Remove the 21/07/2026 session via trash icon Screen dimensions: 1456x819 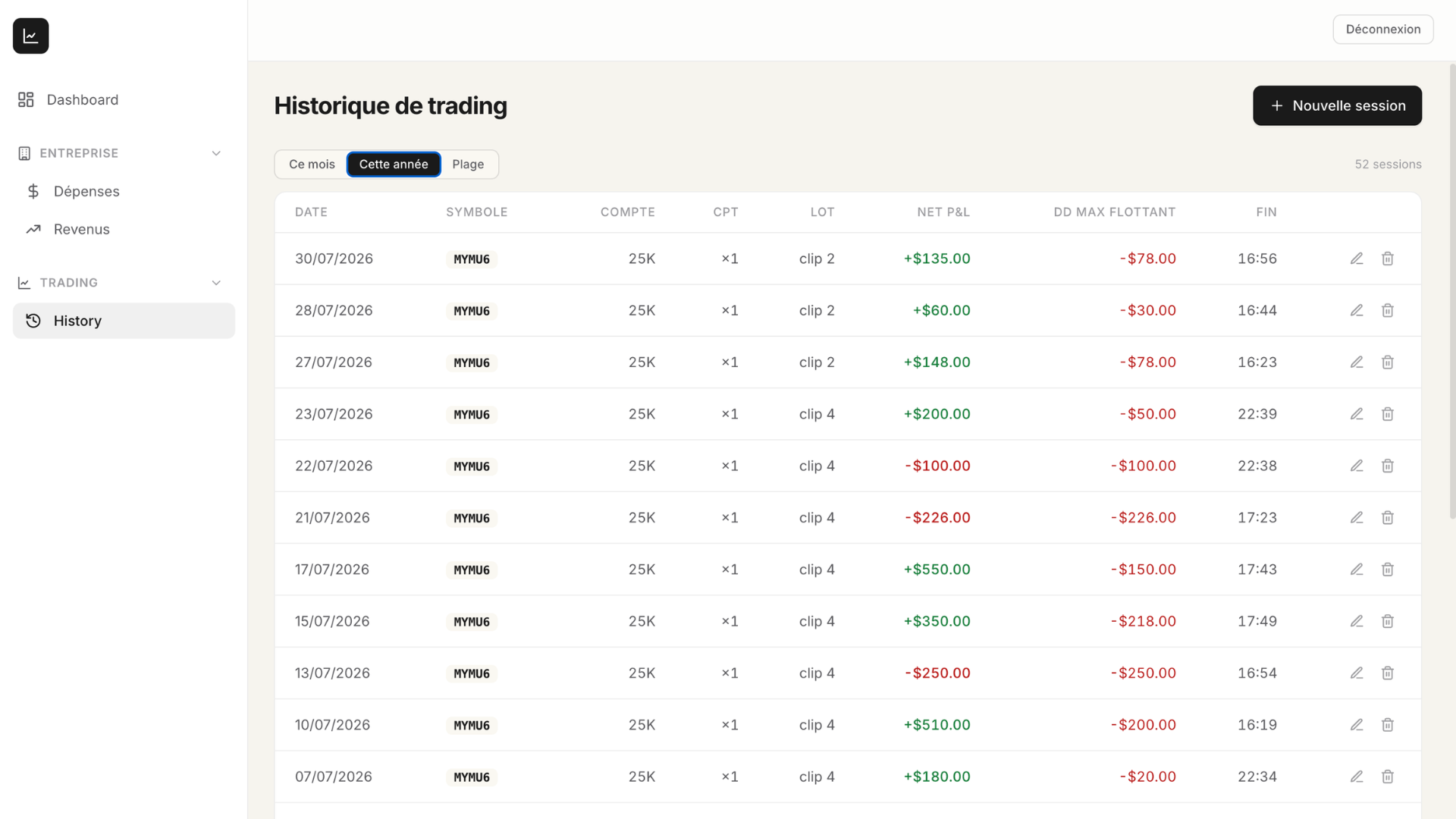point(1388,517)
